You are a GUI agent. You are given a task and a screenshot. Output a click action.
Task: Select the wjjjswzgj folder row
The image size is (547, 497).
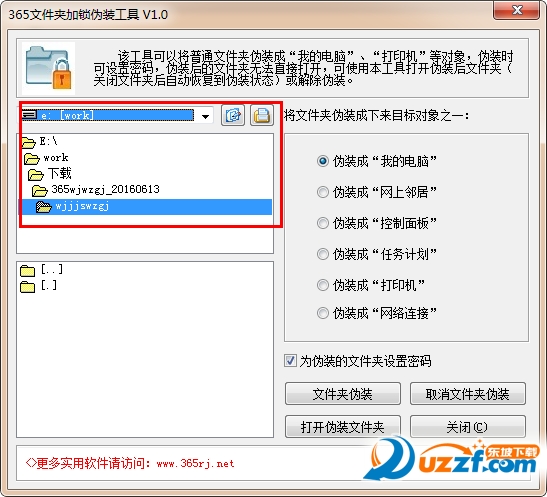coord(145,206)
